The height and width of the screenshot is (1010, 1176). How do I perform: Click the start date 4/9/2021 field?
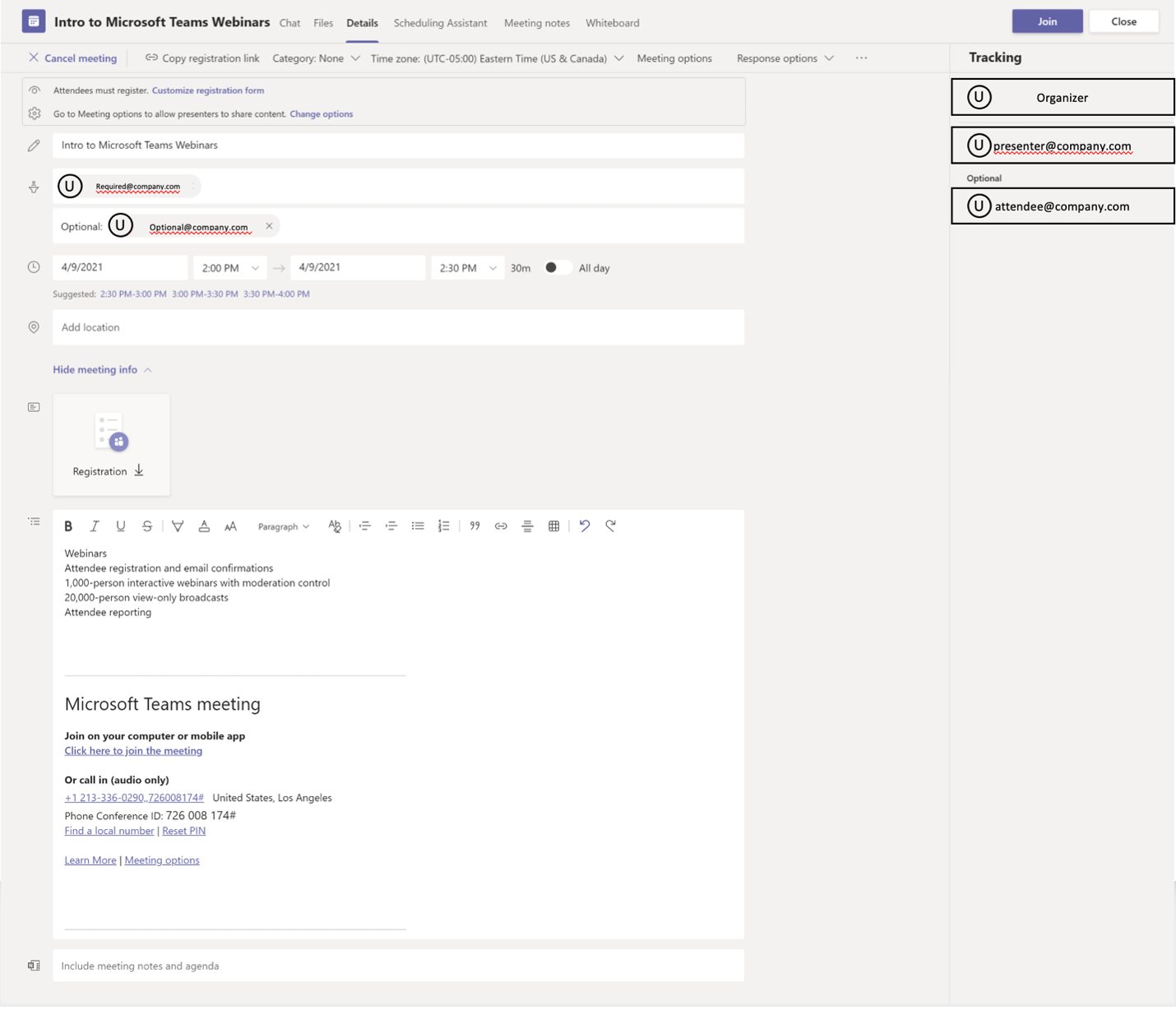pyautogui.click(x=120, y=267)
